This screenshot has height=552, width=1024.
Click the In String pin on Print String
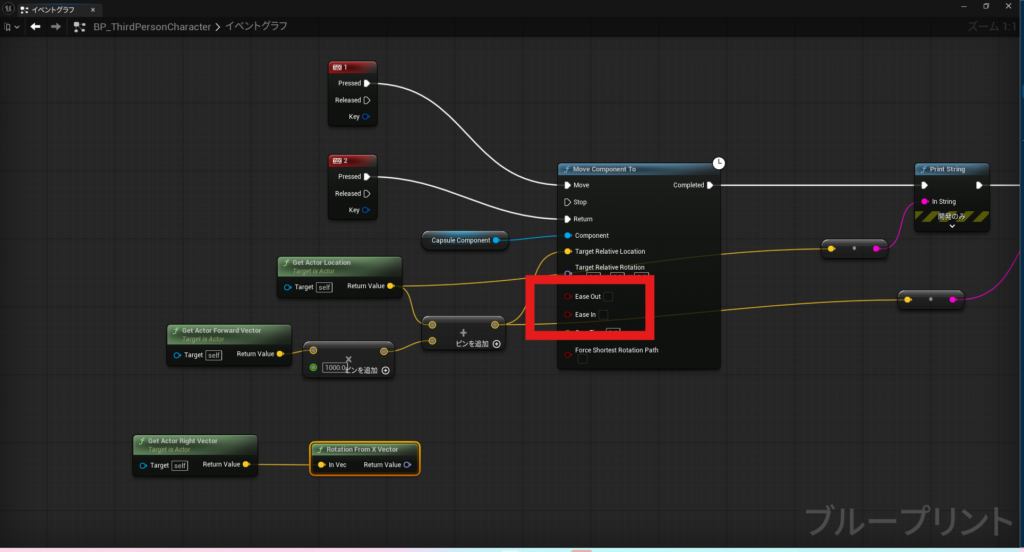924,202
